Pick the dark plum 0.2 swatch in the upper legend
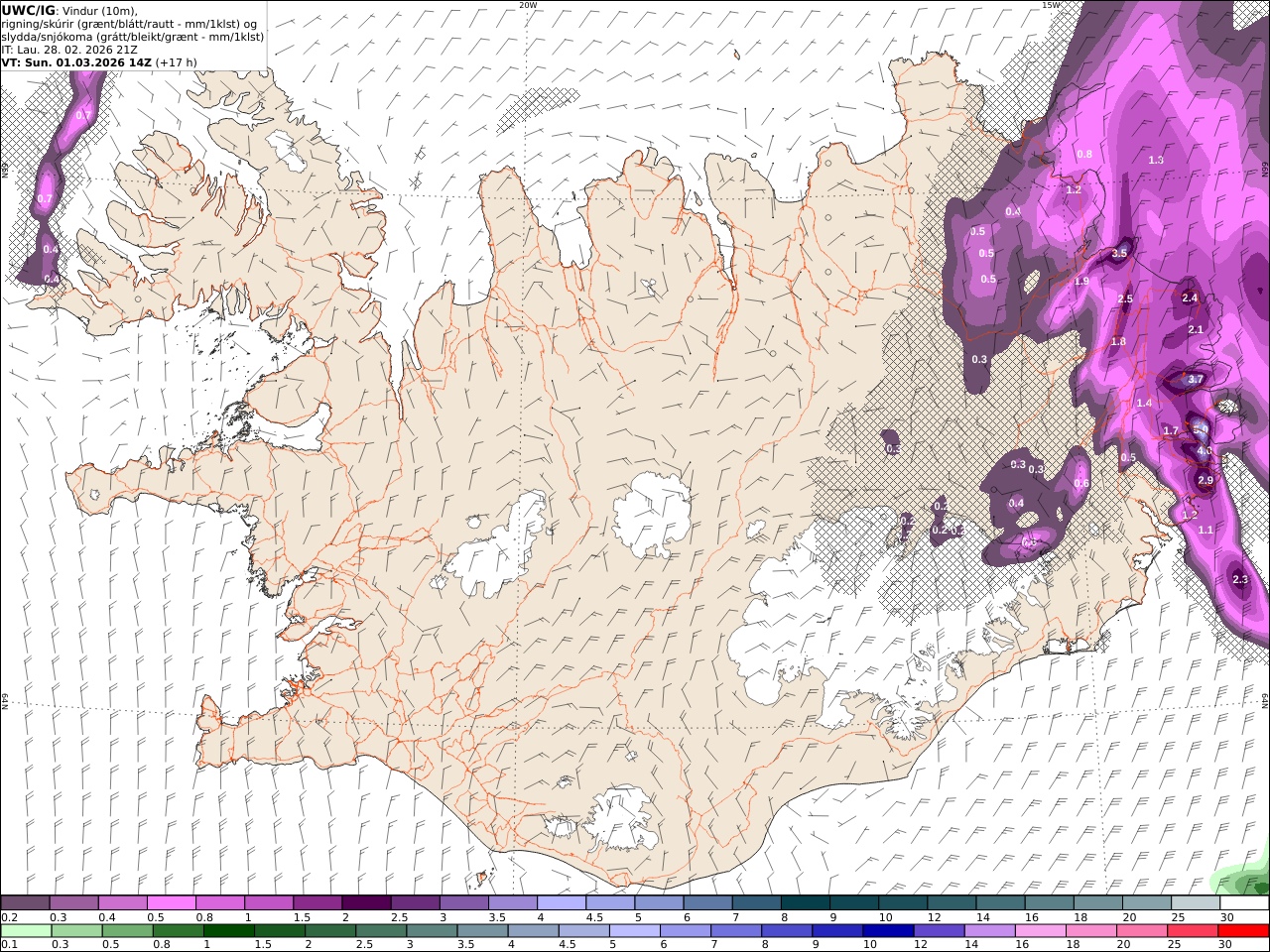Image resolution: width=1270 pixels, height=952 pixels. pos(25,903)
